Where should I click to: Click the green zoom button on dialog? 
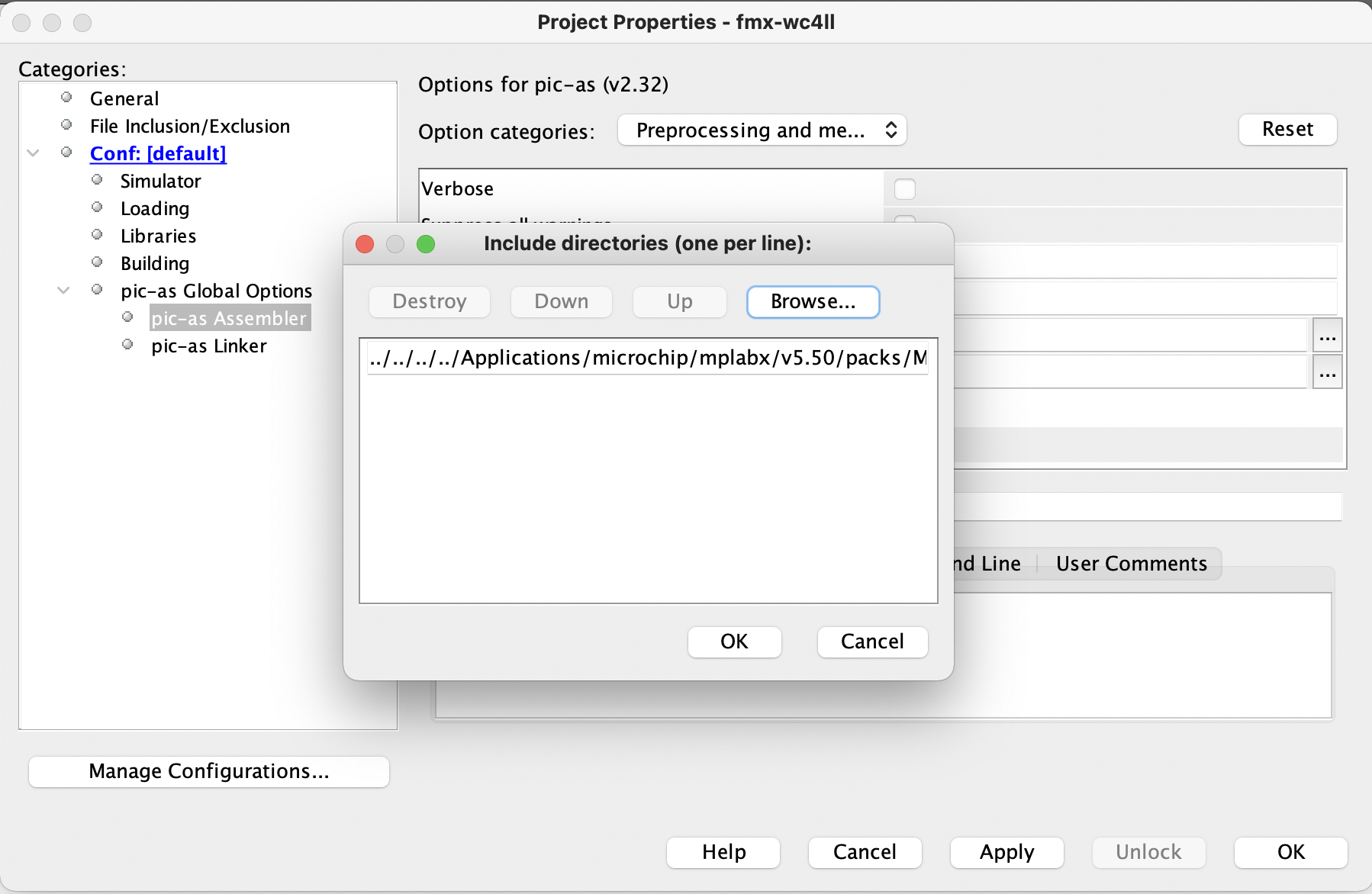point(426,244)
